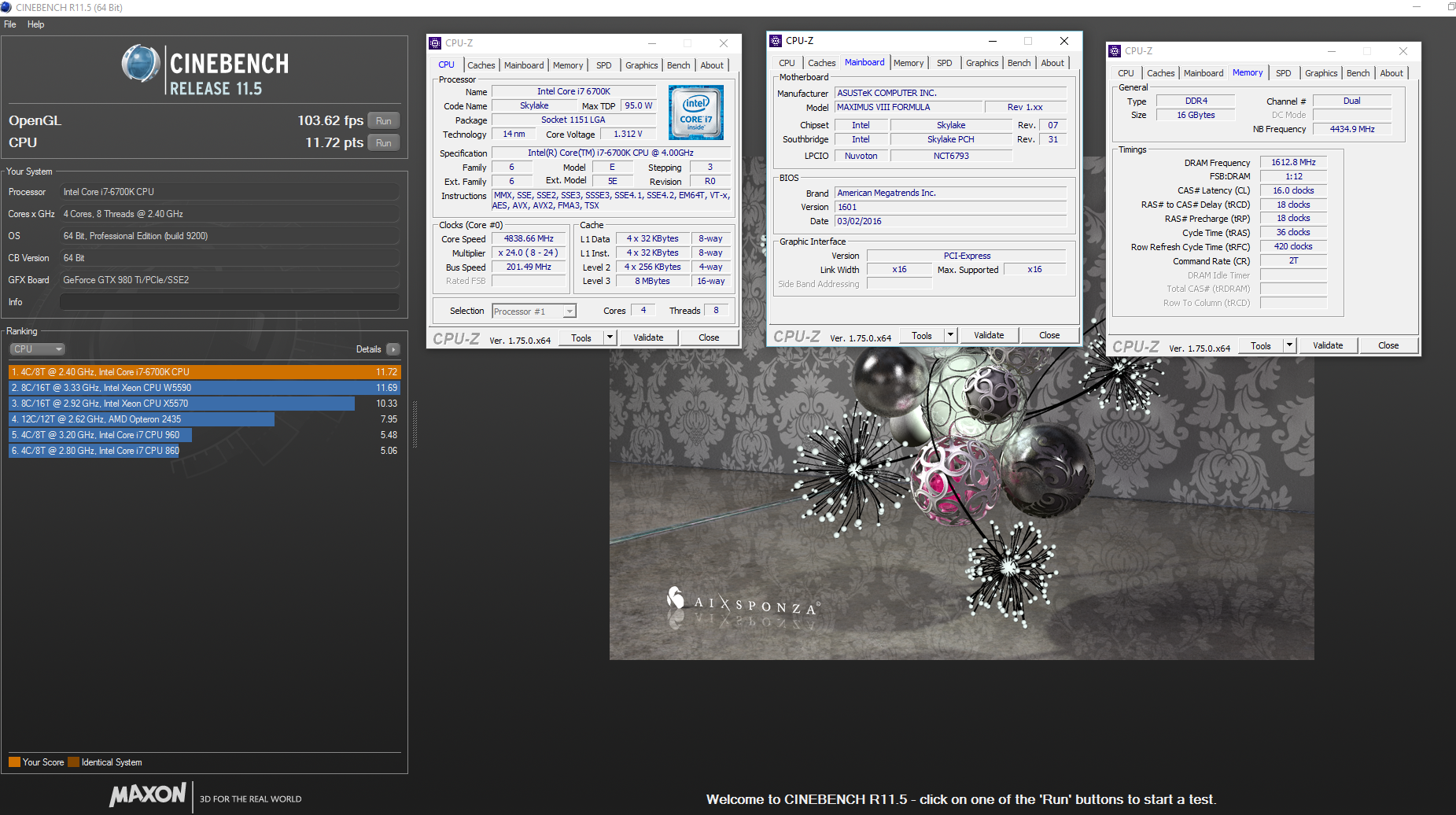Click the panel splitter handle beside the Ranking list
This screenshot has height=815, width=1456.
(x=415, y=425)
